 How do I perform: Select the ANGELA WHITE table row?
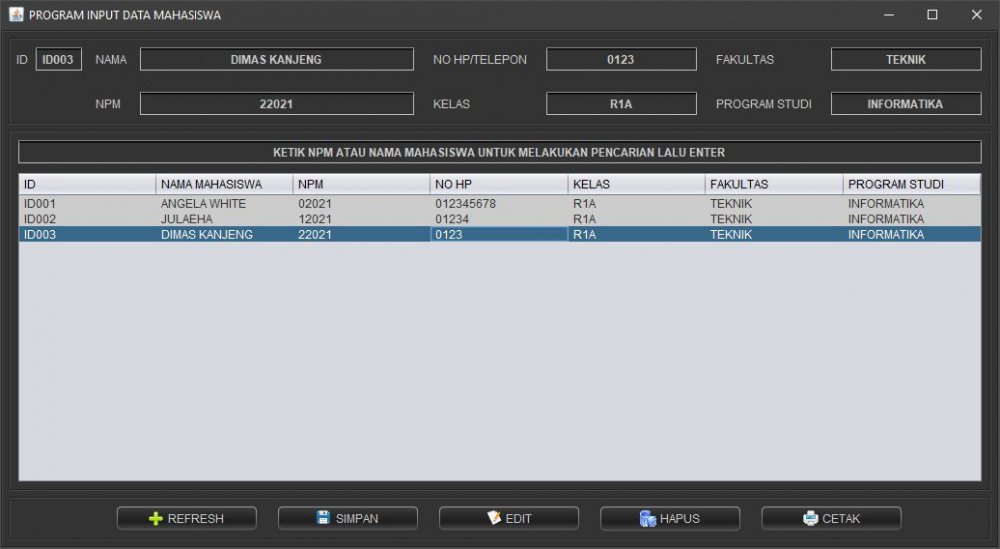[203, 204]
